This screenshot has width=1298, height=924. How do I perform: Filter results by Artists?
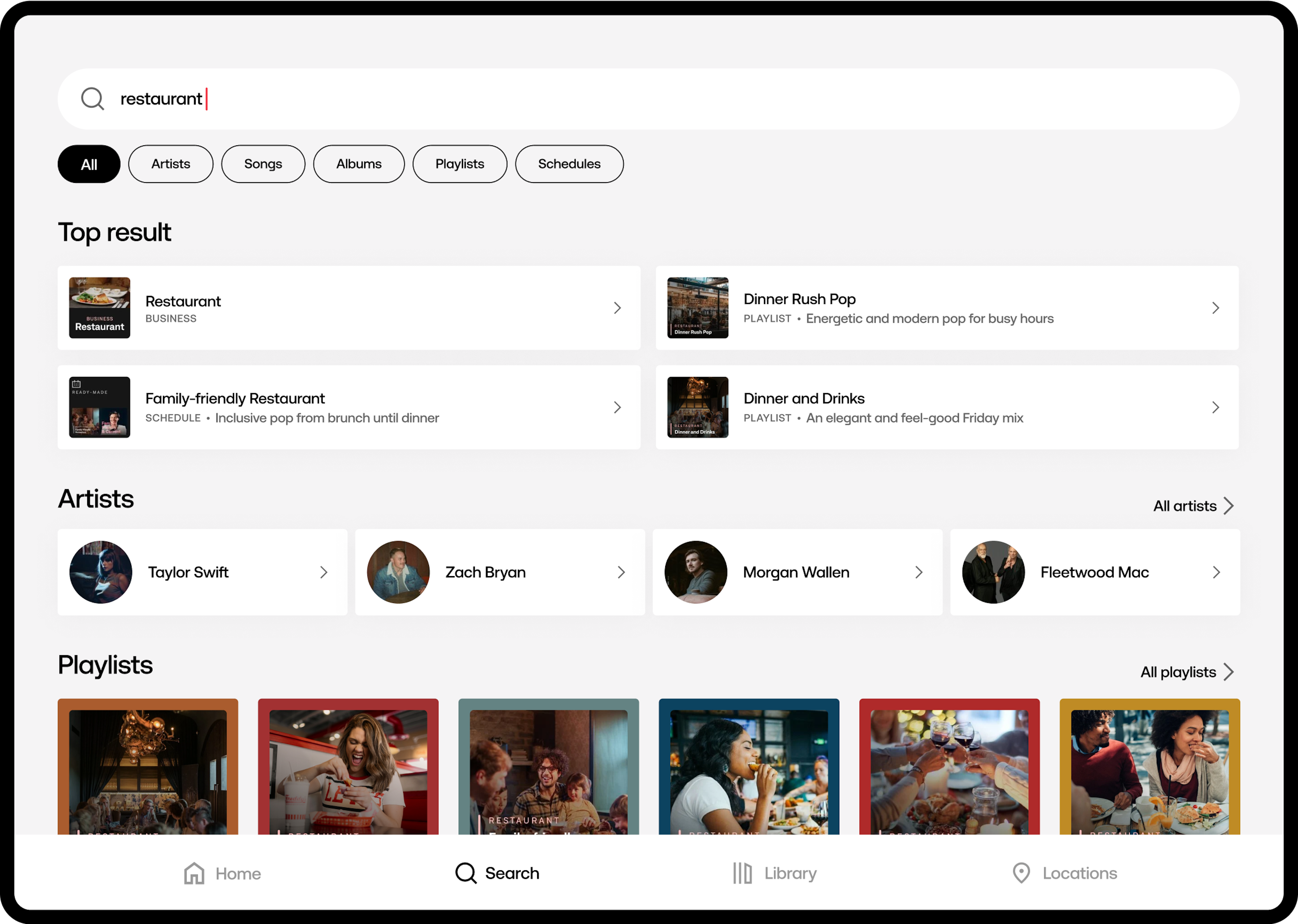171,164
